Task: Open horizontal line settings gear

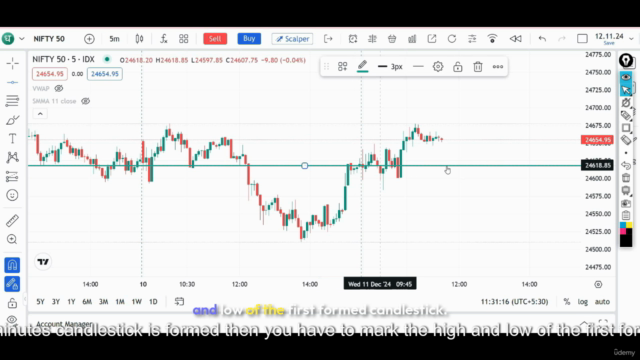Action: 438,67
